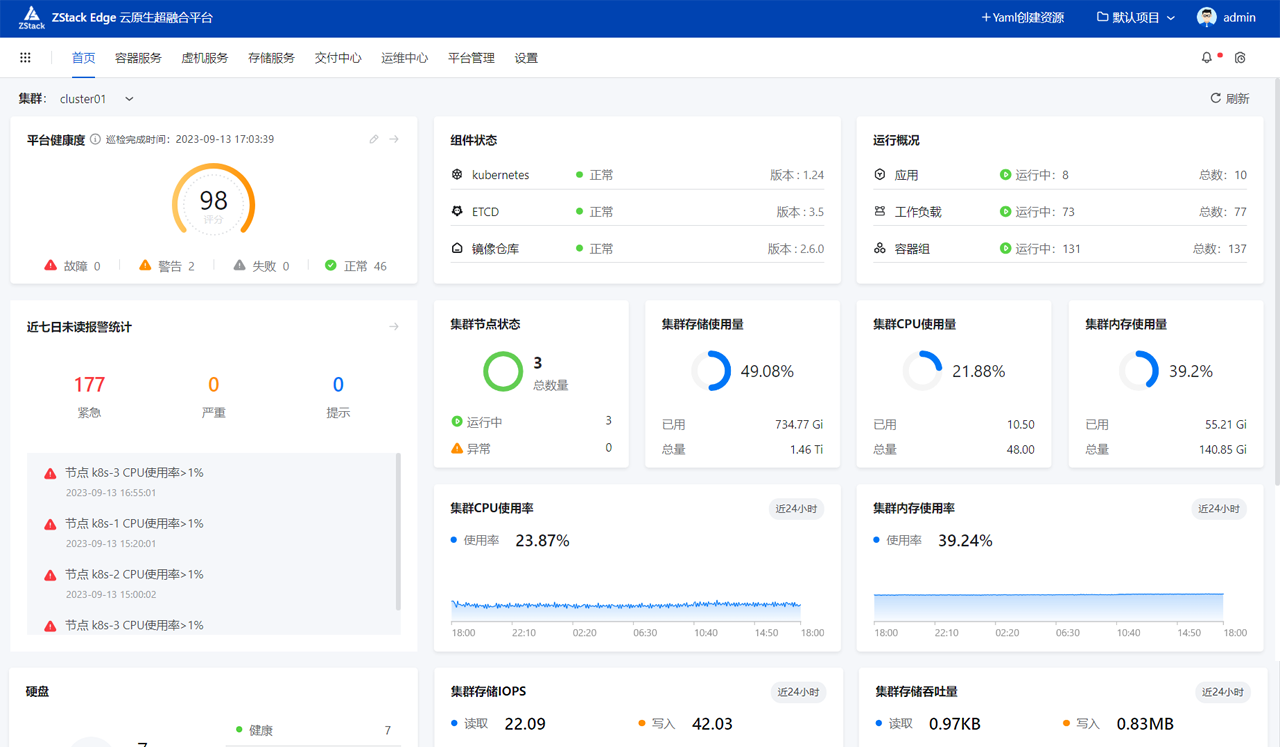The height and width of the screenshot is (747, 1280).
Task: Click the admin username label
Action: point(1239,17)
